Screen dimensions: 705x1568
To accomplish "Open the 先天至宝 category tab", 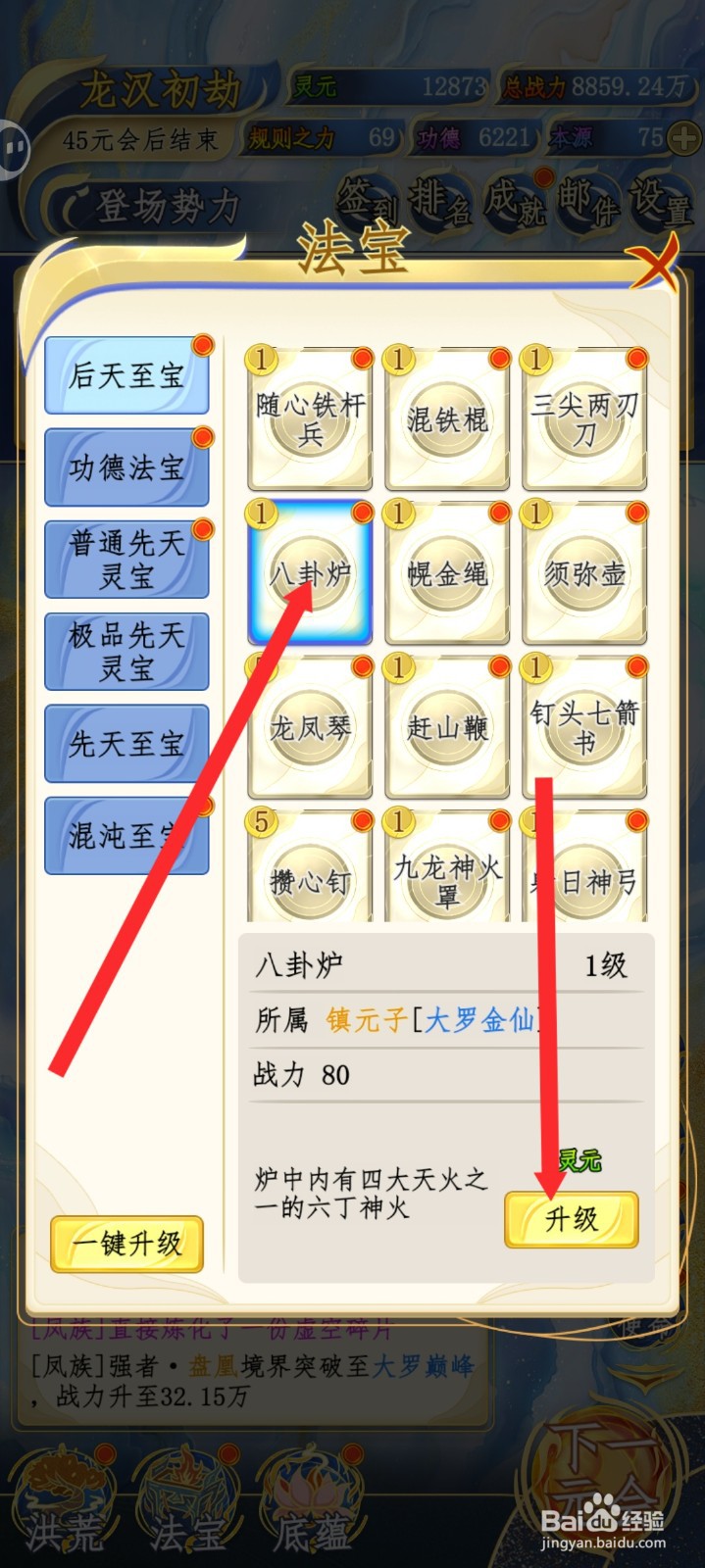I will (126, 744).
